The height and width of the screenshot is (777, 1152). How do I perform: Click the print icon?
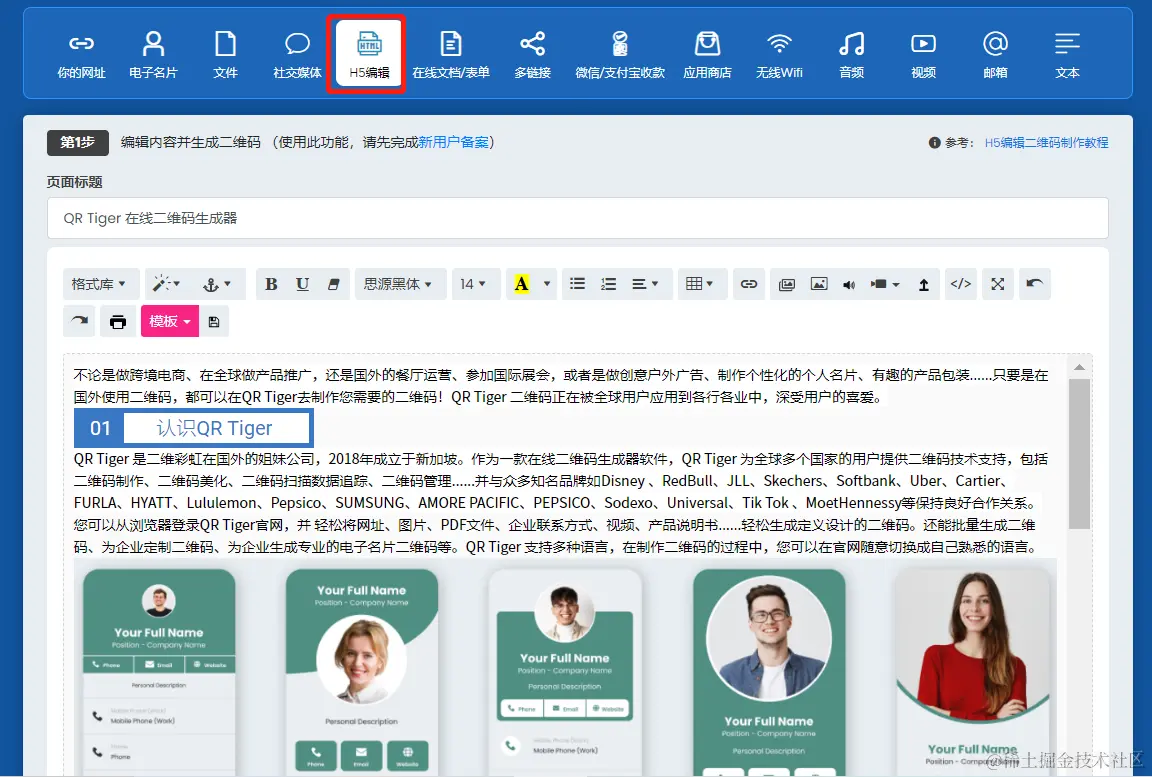[119, 321]
